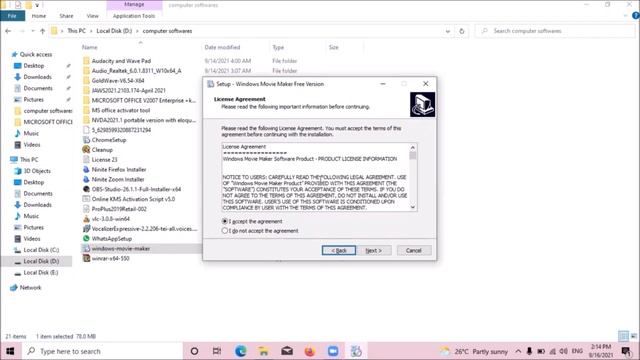This screenshot has width=640, height=360.
Task: Select the GoldWave-V6.54-X64 folder
Action: (118, 81)
